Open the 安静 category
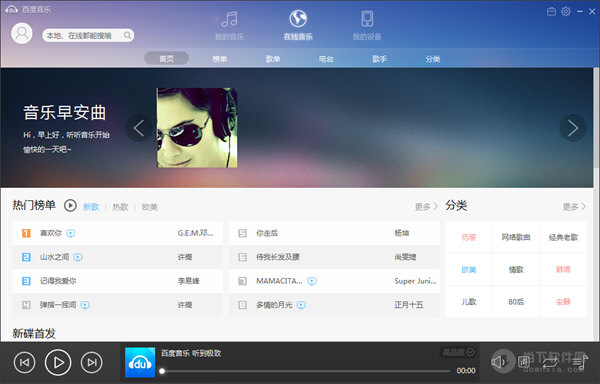Screen dimensions: 600x384 pos(563,302)
